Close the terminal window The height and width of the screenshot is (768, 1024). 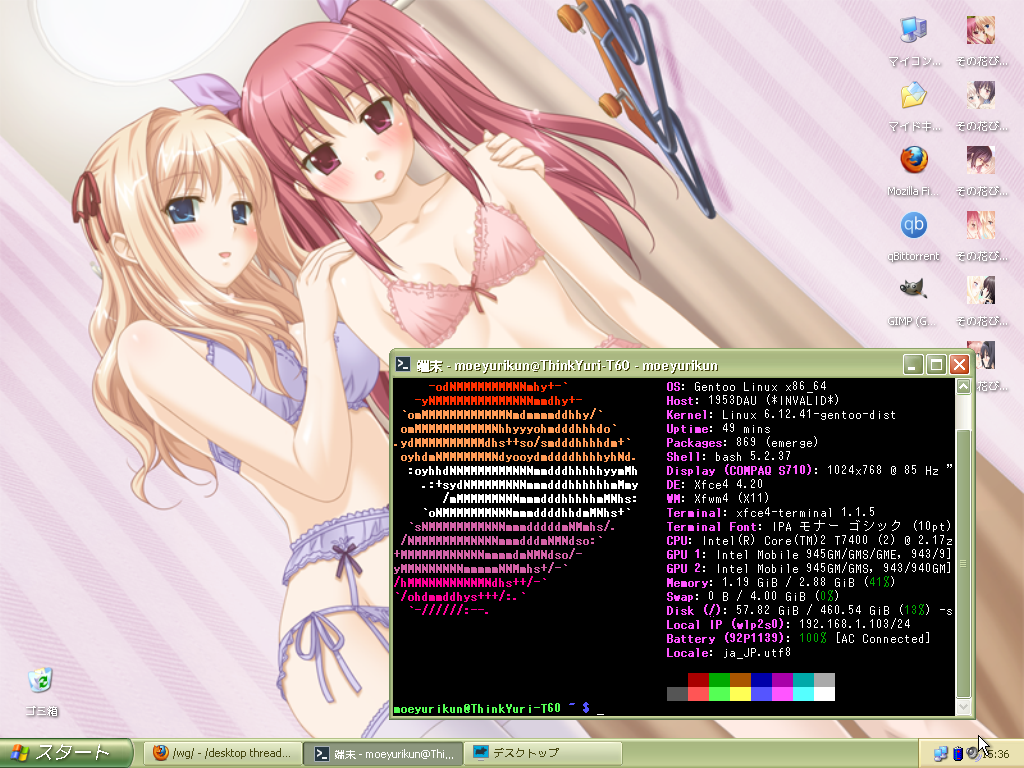point(959,364)
